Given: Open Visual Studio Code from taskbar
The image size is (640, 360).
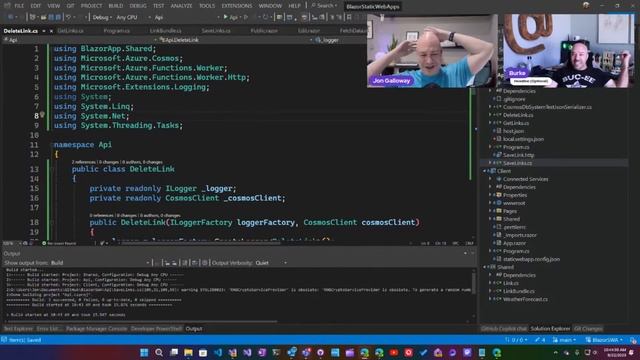Looking at the screenshot, I should (218, 353).
